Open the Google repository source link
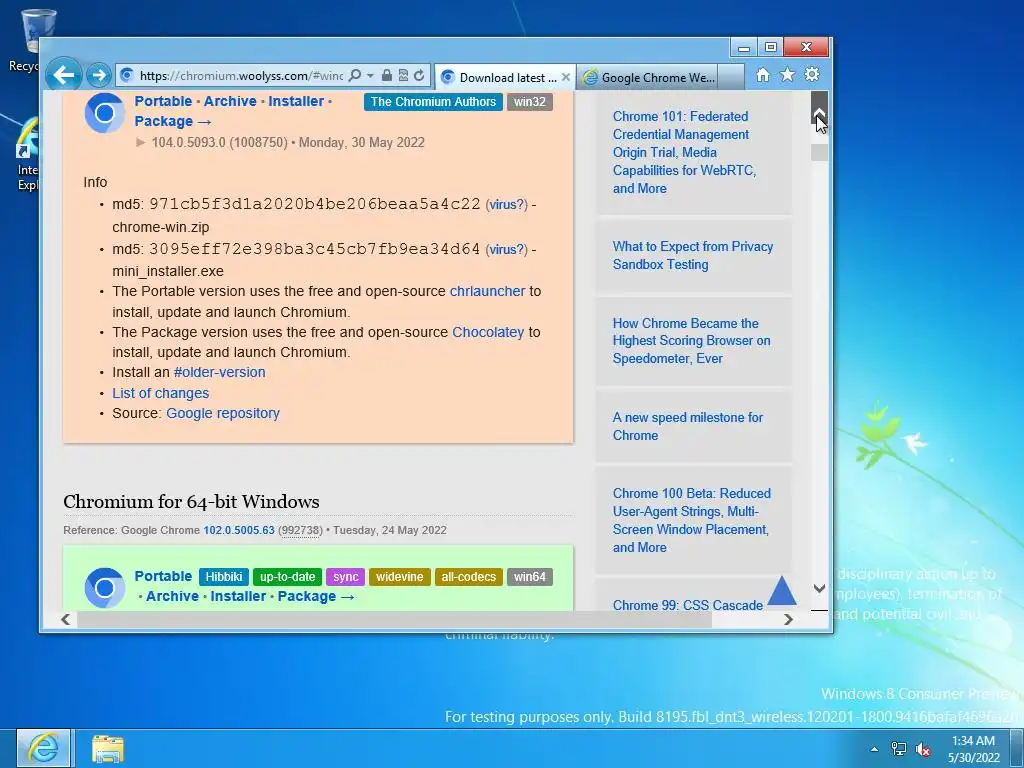The width and height of the screenshot is (1024, 768). coord(223,413)
